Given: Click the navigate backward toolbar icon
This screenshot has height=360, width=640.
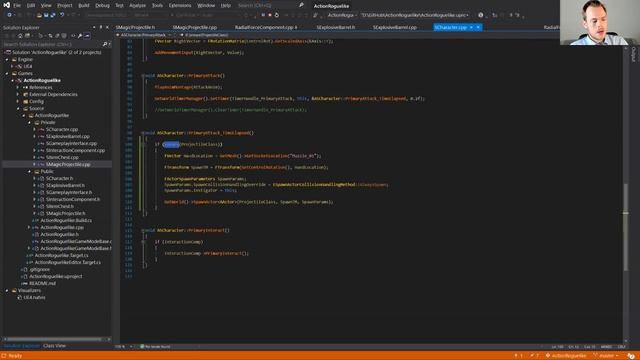Looking at the screenshot, I should pos(9,15).
